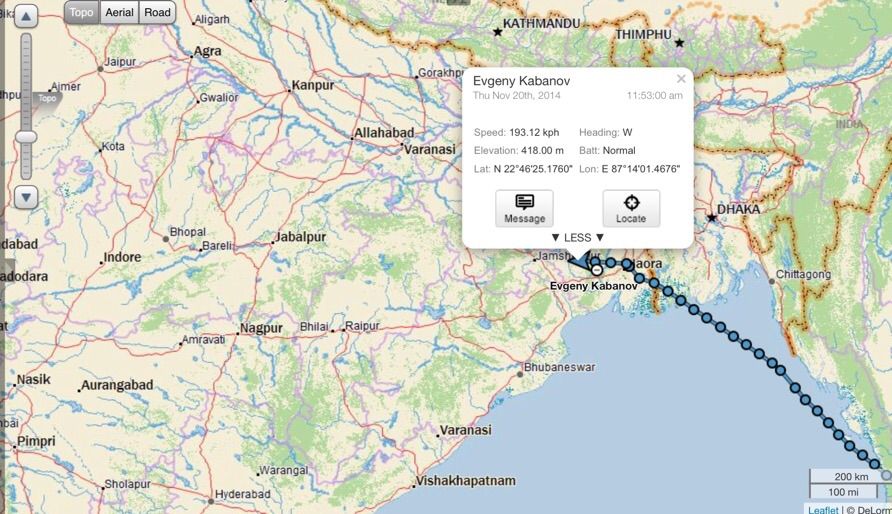Click the minus track point marker
Screen dimensions: 892x514
(597, 269)
